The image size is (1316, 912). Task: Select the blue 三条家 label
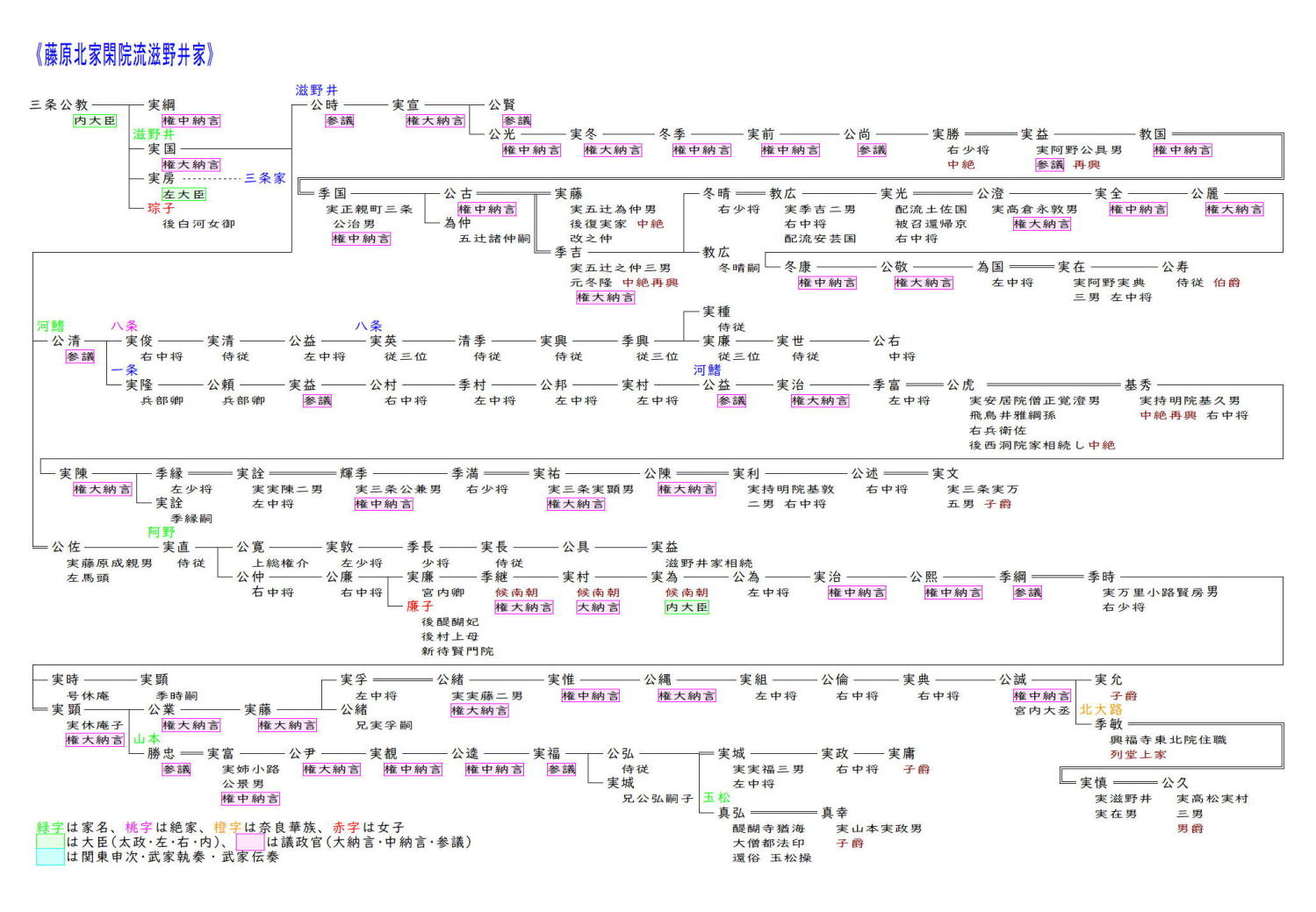pyautogui.click(x=264, y=178)
